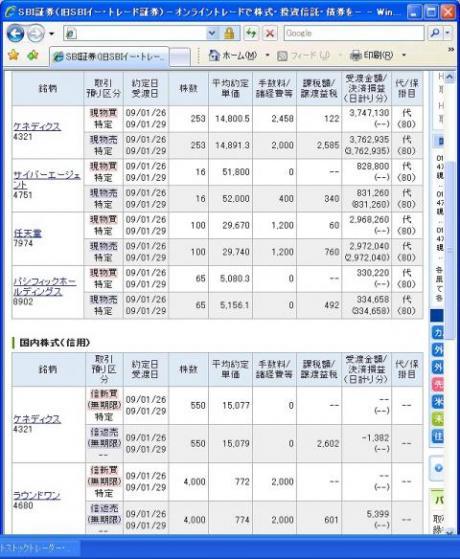
Task: Click the red Stop loading button
Action: pyautogui.click(x=270, y=34)
